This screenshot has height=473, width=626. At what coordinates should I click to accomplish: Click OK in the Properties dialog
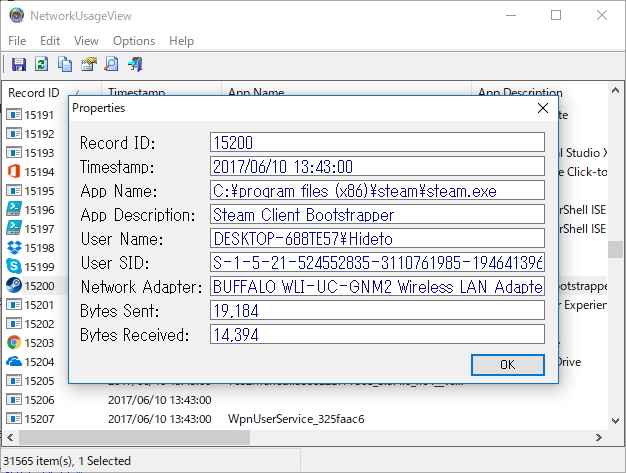(507, 364)
